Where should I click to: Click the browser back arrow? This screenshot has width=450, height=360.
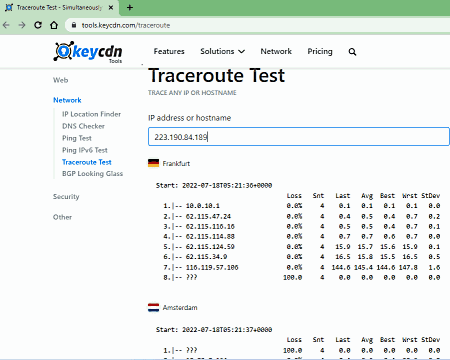click(x=6, y=25)
